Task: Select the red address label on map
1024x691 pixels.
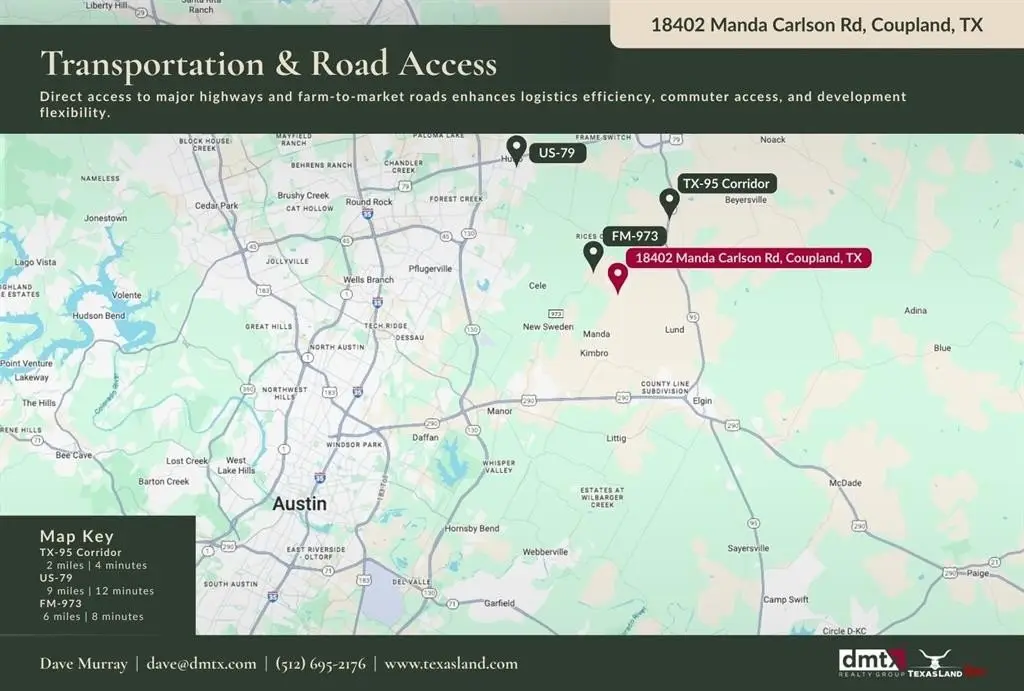Action: pyautogui.click(x=749, y=258)
